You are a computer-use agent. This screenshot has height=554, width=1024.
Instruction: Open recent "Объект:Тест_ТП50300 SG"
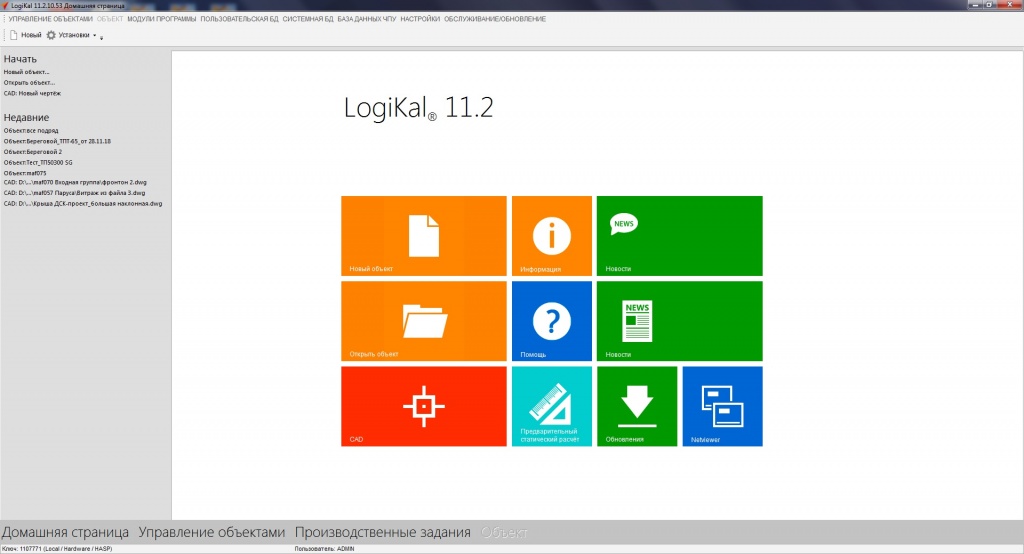pos(38,163)
